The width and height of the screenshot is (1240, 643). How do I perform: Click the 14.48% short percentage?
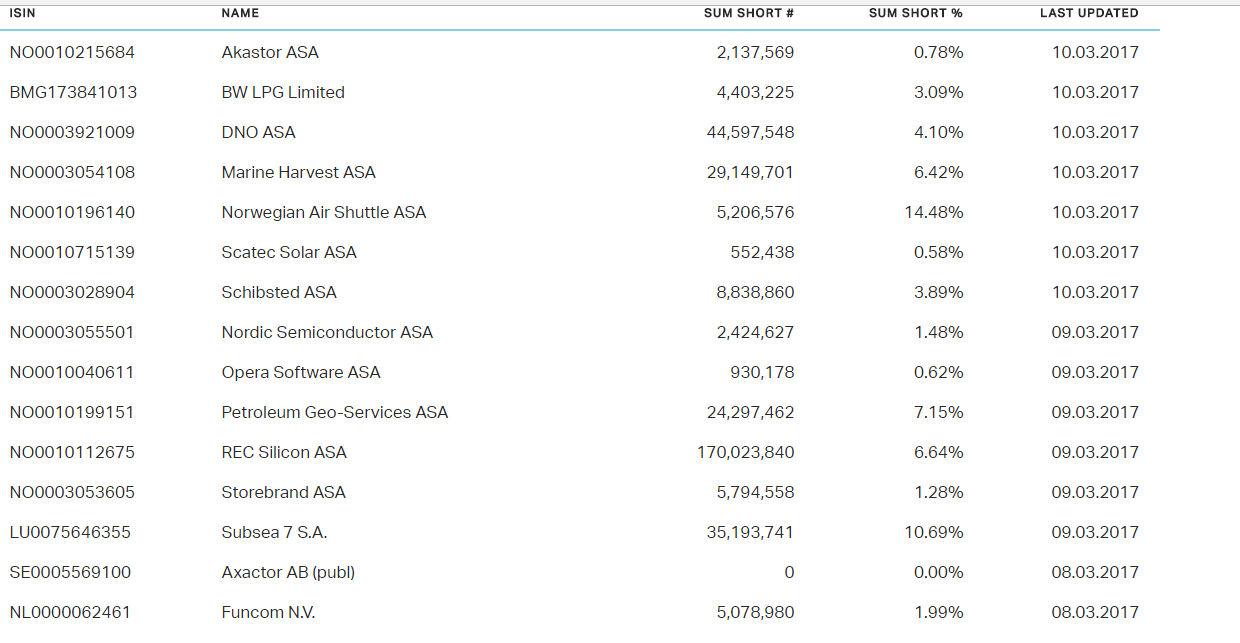coord(934,212)
